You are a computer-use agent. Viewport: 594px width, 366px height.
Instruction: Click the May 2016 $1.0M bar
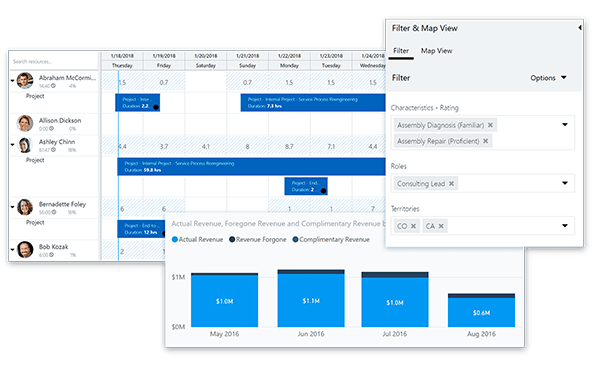224,301
